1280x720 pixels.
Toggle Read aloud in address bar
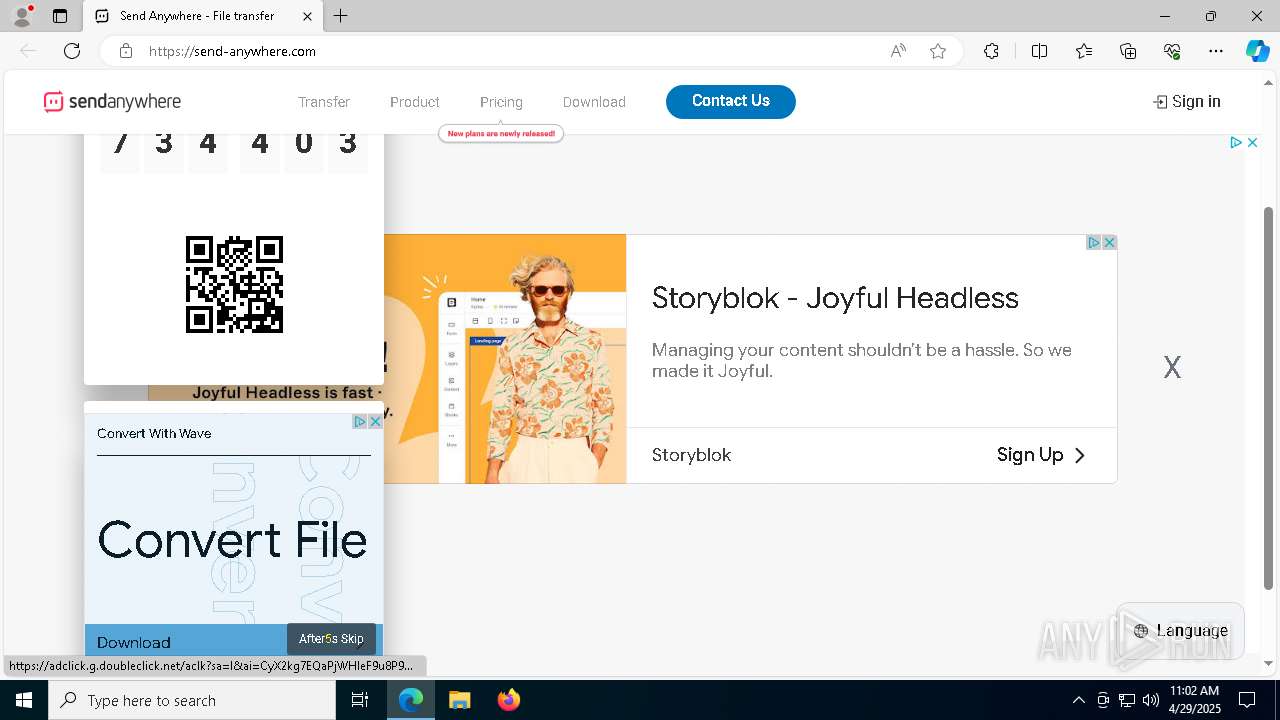tap(898, 51)
